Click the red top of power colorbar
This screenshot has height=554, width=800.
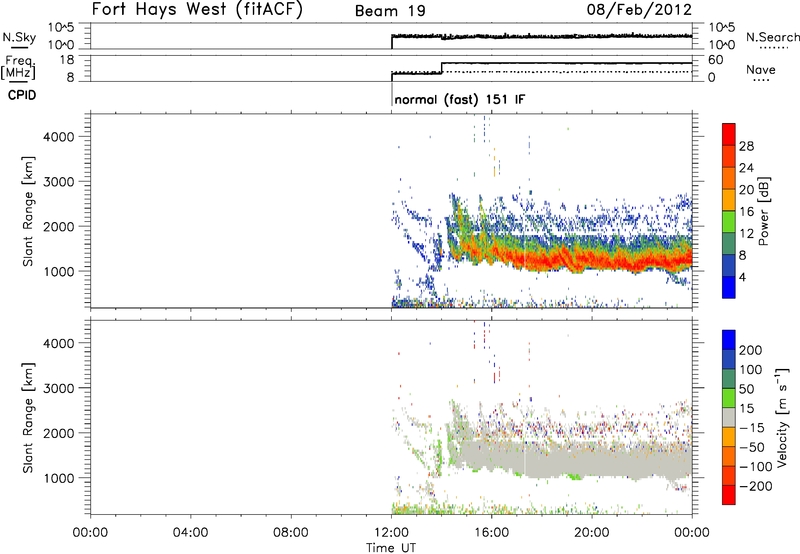(x=729, y=134)
